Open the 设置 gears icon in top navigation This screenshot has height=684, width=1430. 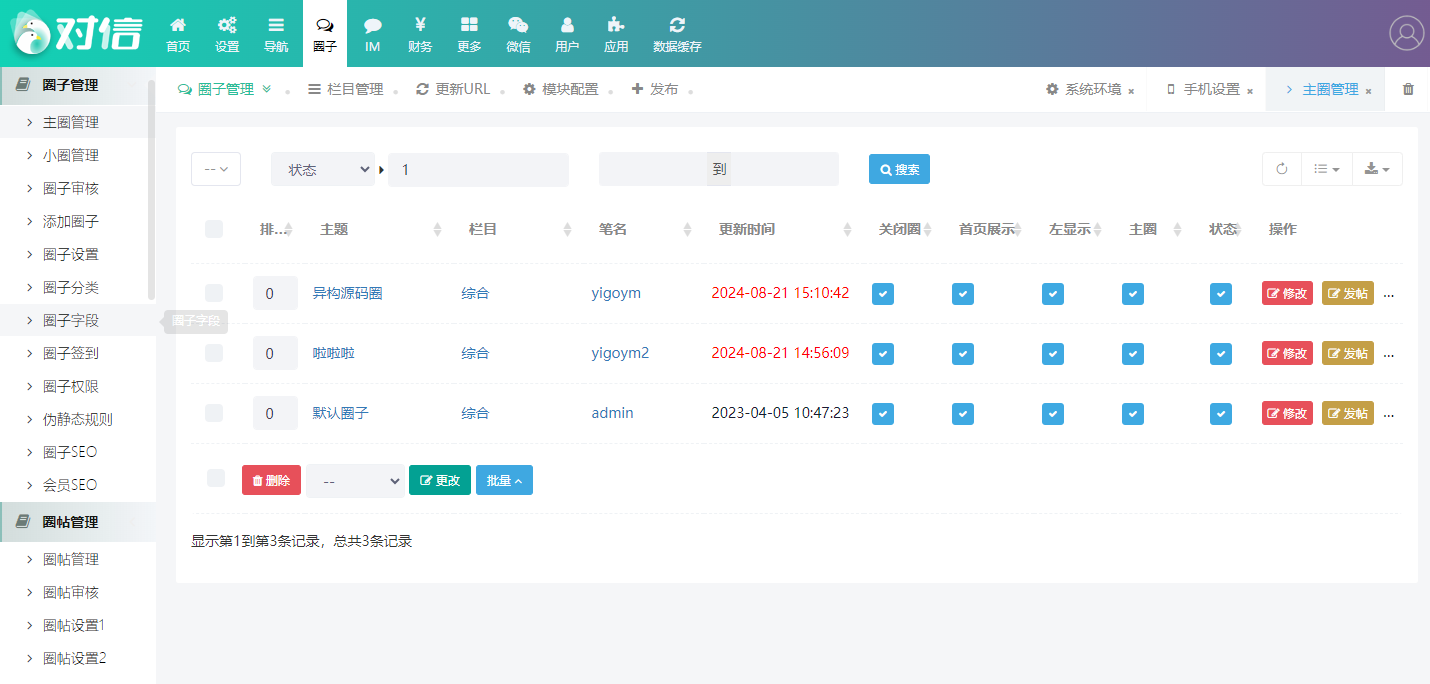[227, 25]
